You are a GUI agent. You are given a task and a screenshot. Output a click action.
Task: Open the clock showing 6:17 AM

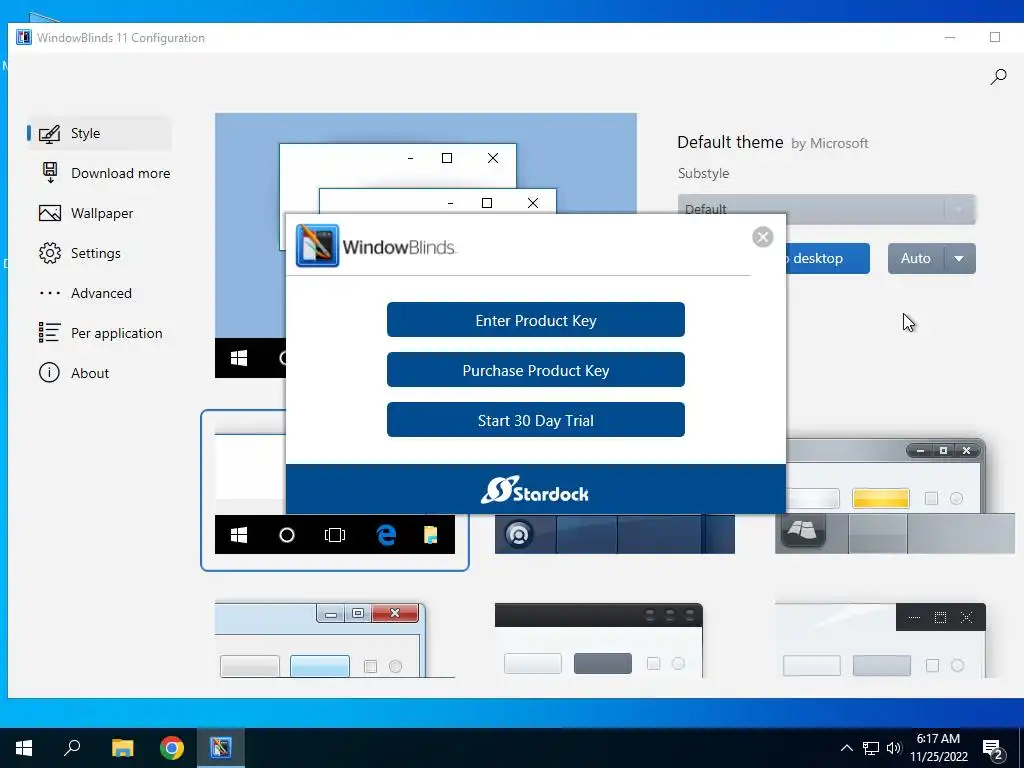pos(938,748)
